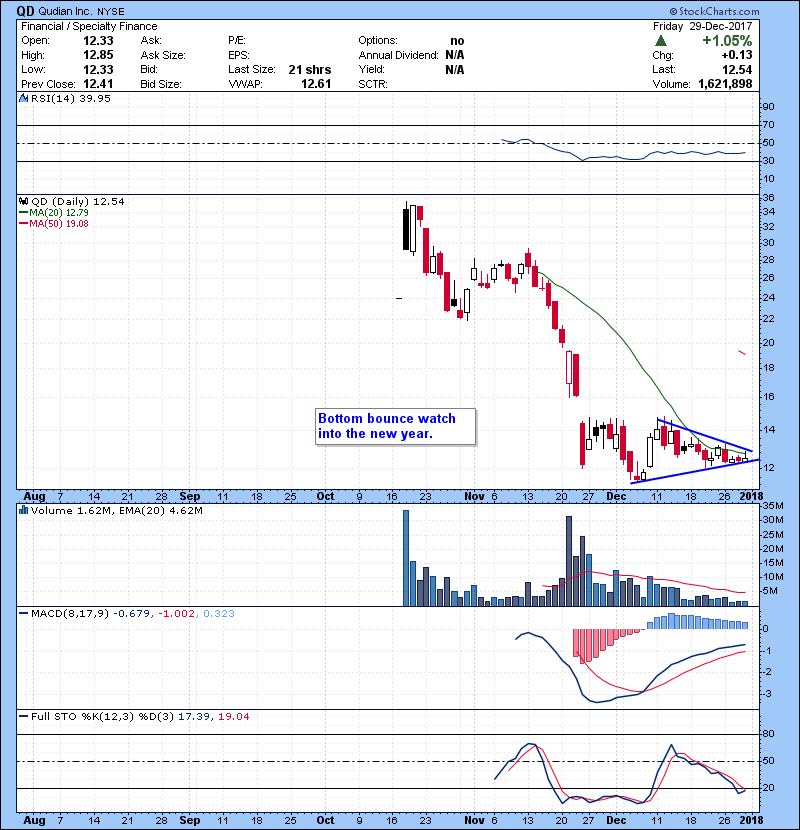Screen dimensions: 800x830
Task: Click the High value 12.85
Action: point(98,55)
